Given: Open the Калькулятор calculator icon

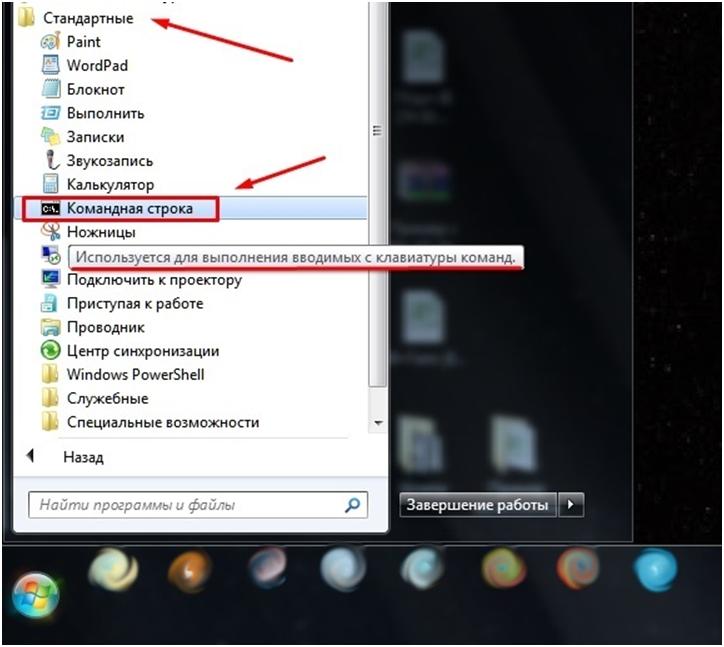Looking at the screenshot, I should [x=50, y=185].
